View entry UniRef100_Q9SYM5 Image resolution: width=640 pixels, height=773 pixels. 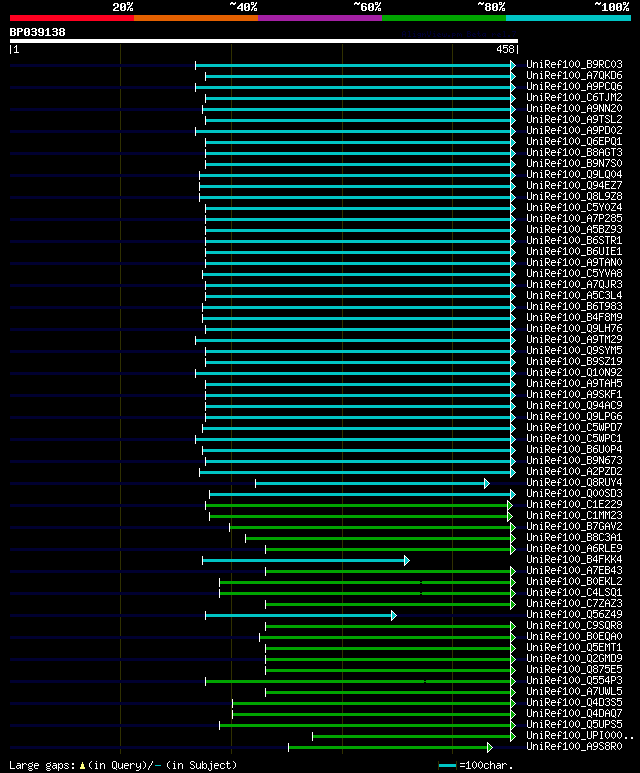[574, 351]
